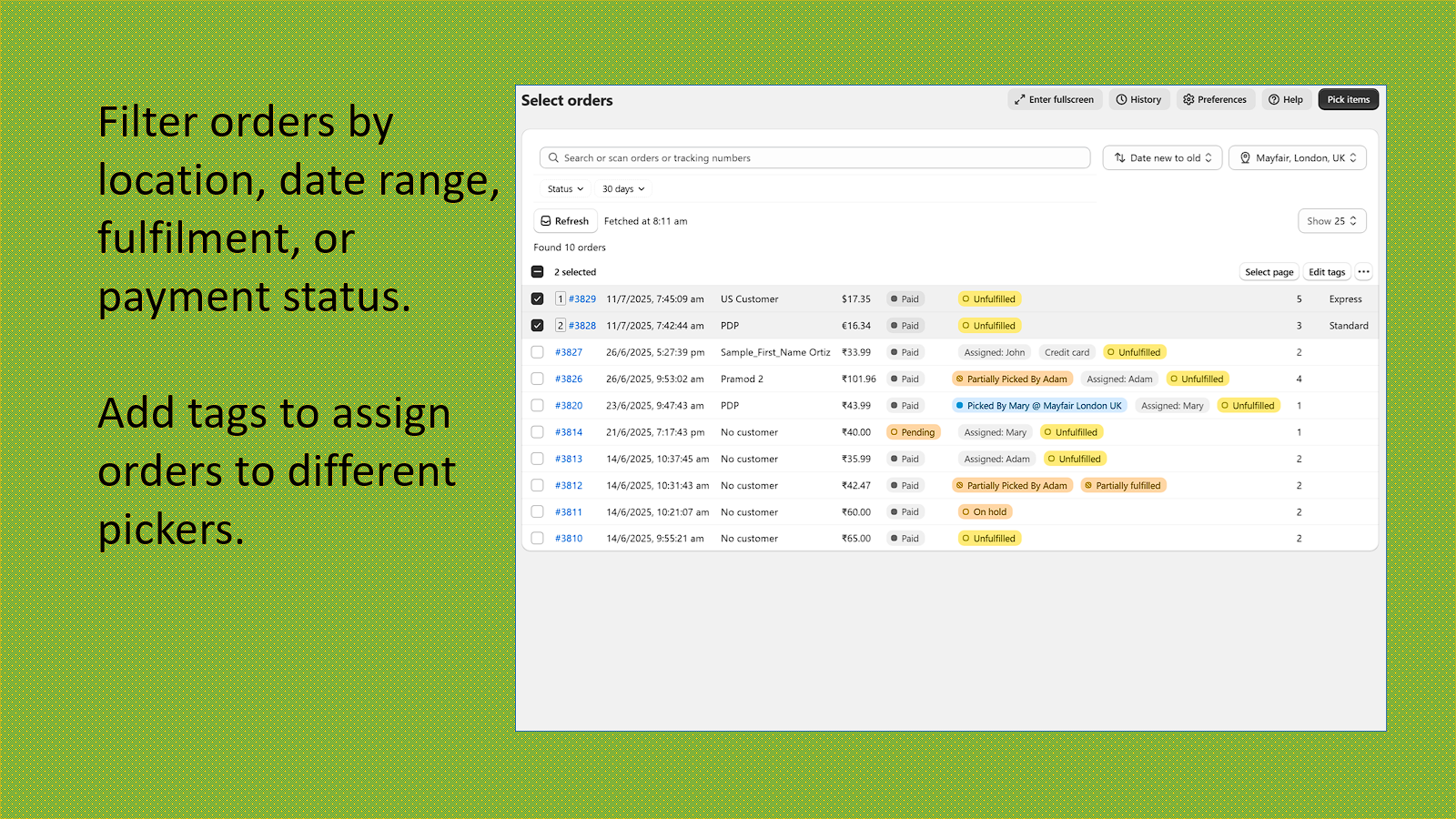Viewport: 1456px width, 819px height.
Task: Click the Assigned: John tag
Action: click(x=994, y=352)
